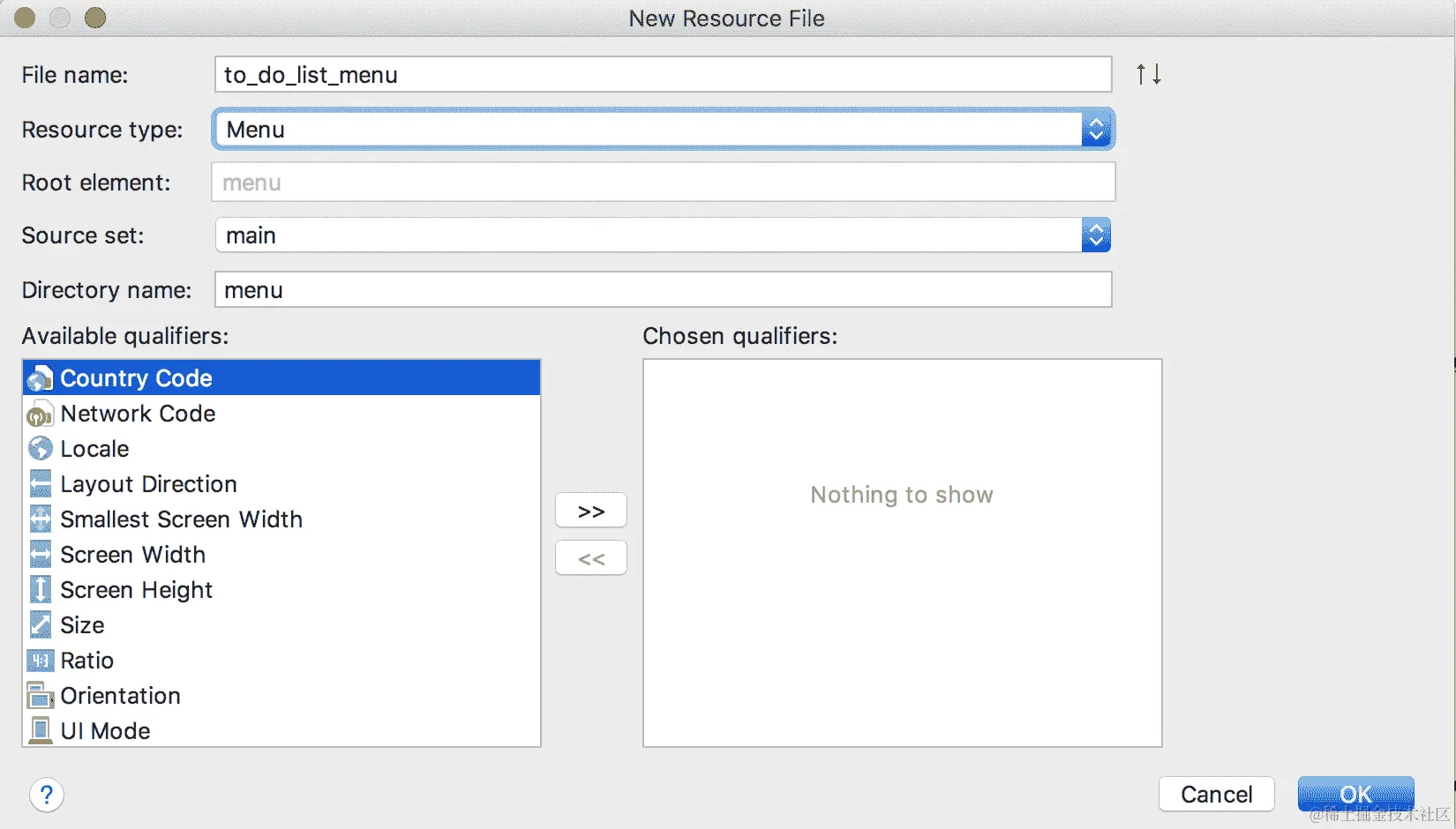Select the Orientation qualifier text
Image resolution: width=1456 pixels, height=829 pixels.
coord(120,696)
